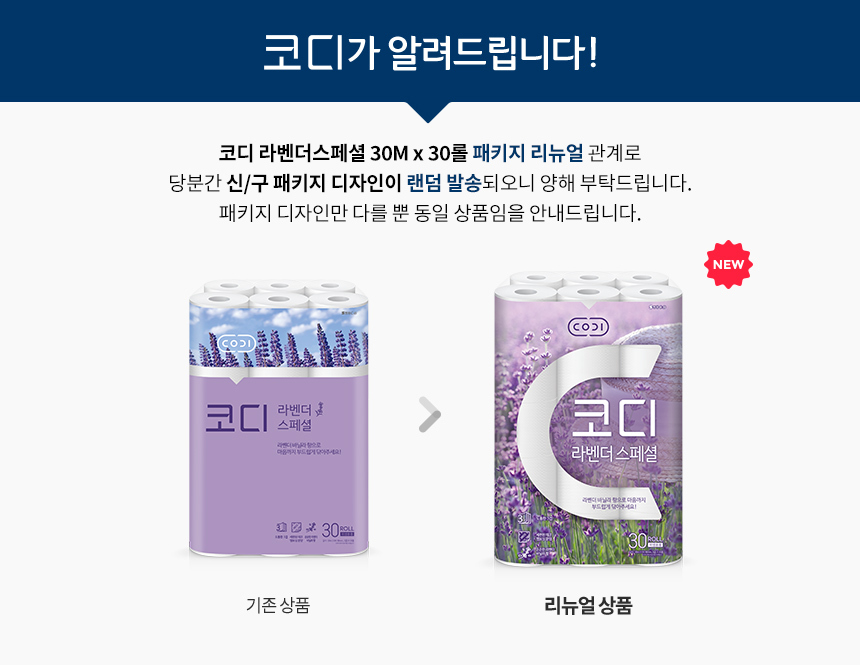860x665 pixels.
Task: Click the 코디 라벤더스페셜 30M x 30롤 text
Action: coord(343,153)
